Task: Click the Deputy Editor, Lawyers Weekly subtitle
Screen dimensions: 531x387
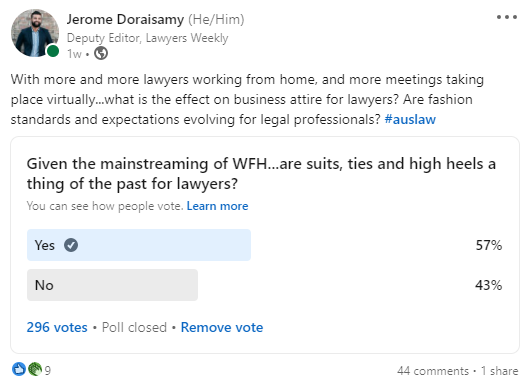Action: [148, 38]
